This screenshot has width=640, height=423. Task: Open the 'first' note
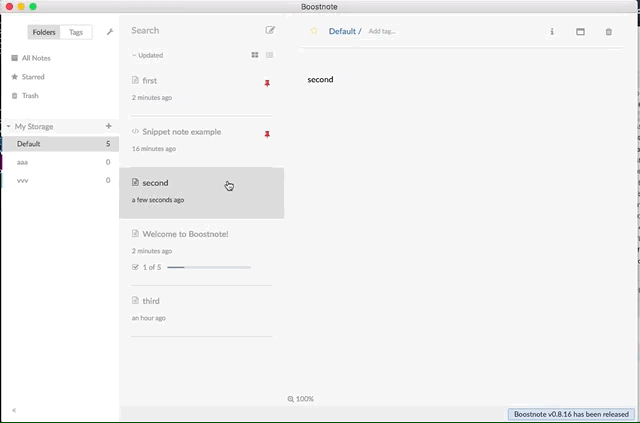(x=202, y=90)
